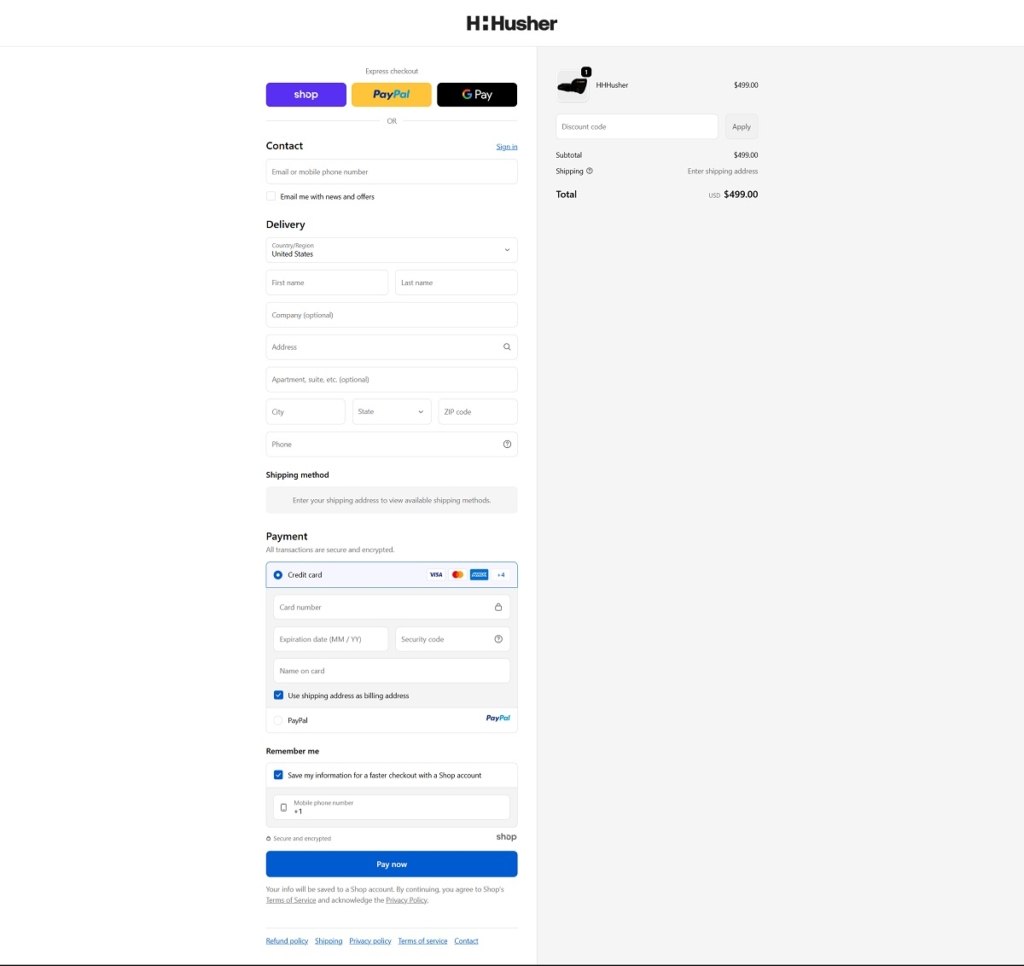The image size is (1024, 966).
Task: Open the Country/Region dropdown
Action: tap(391, 250)
